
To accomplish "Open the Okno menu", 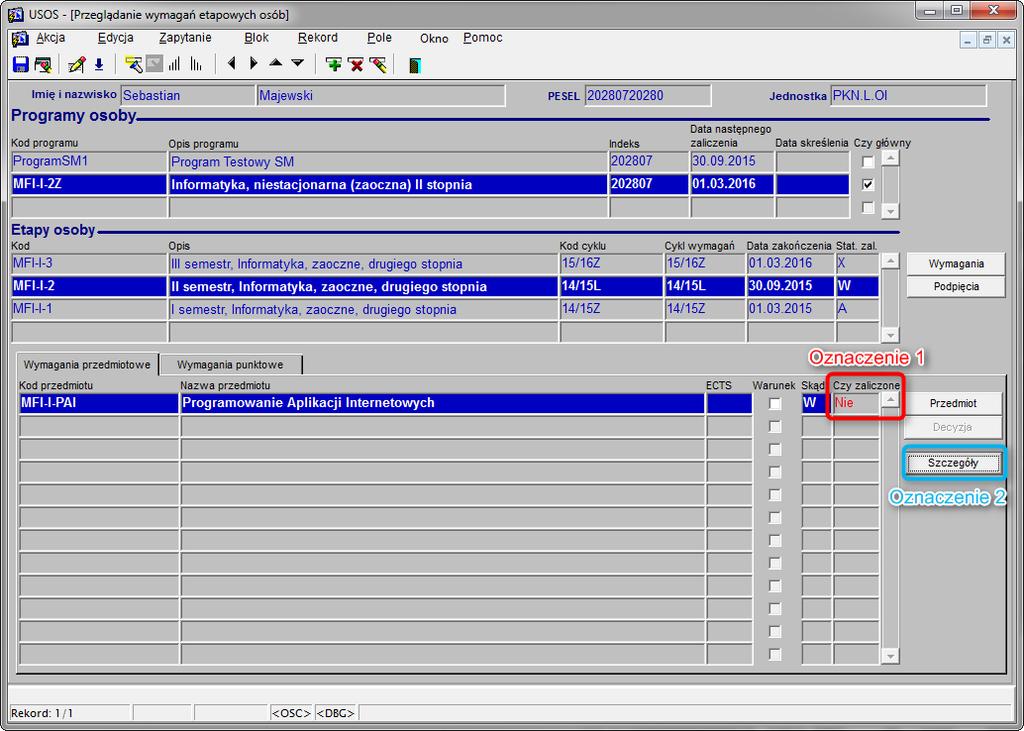I will pos(434,39).
